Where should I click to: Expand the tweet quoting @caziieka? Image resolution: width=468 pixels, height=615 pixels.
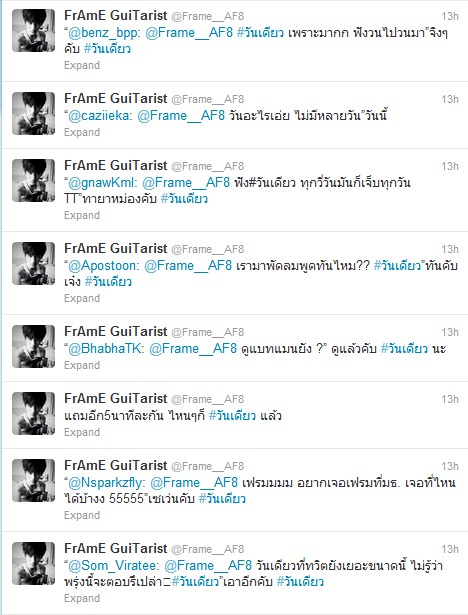coord(82,133)
